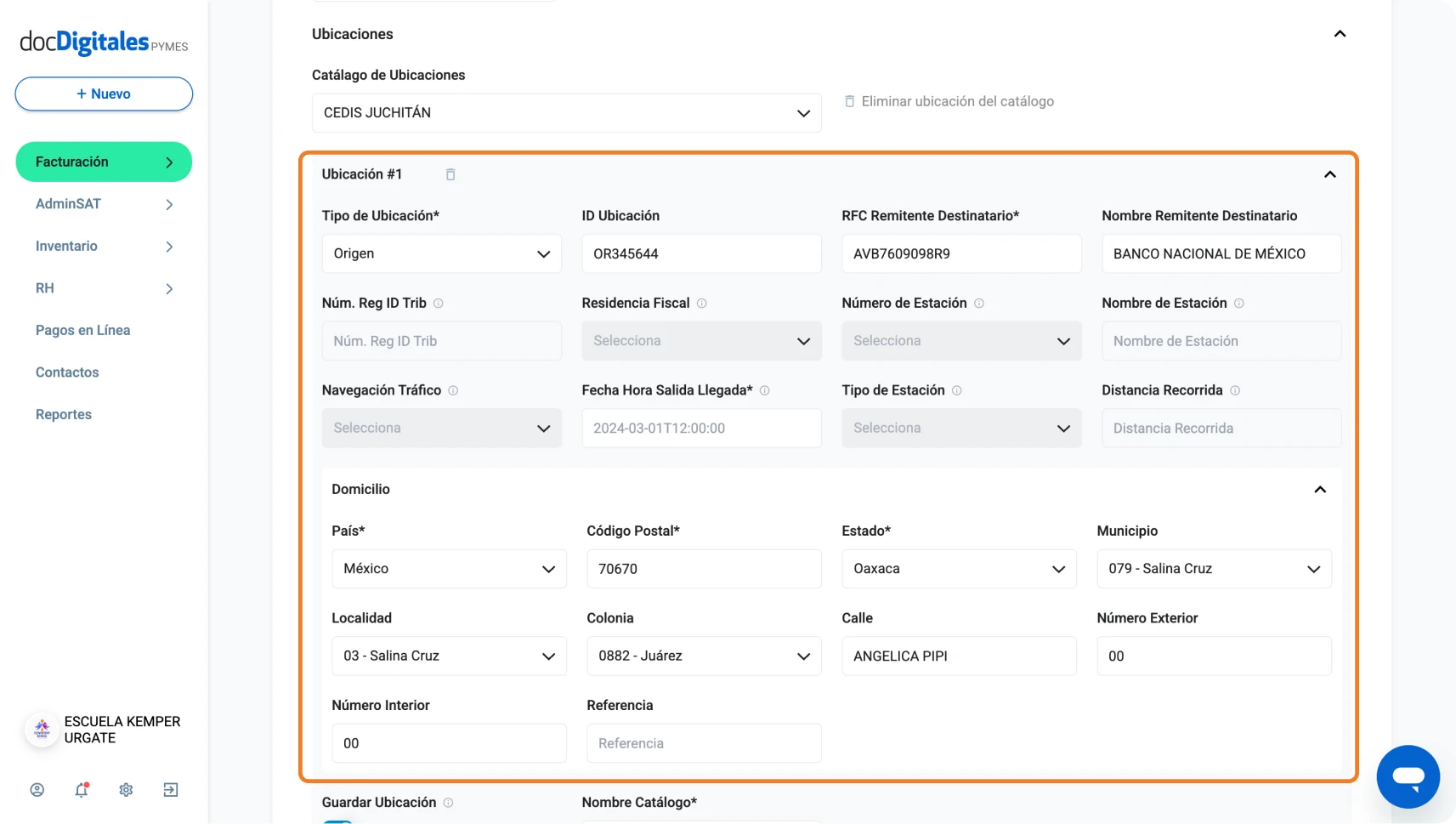The image size is (1456, 824).
Task: Click the info icon beside Residencia Fiscal
Action: point(702,304)
